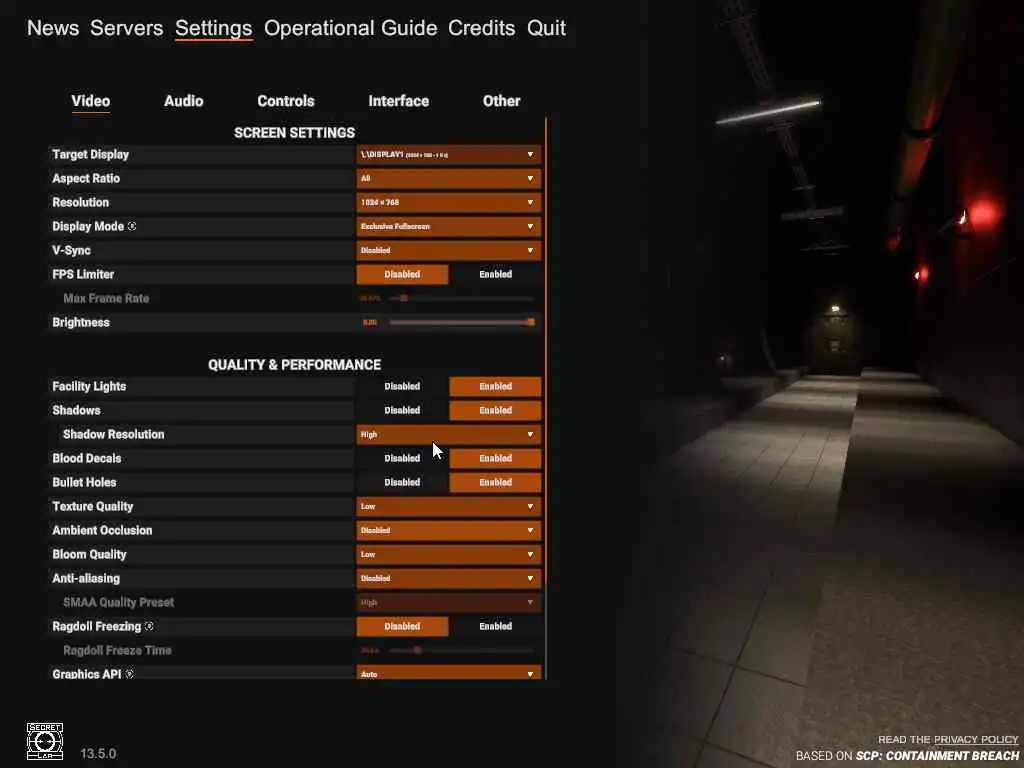Set Ragdoll Freezing to Disabled
The height and width of the screenshot is (768, 1024).
point(402,626)
